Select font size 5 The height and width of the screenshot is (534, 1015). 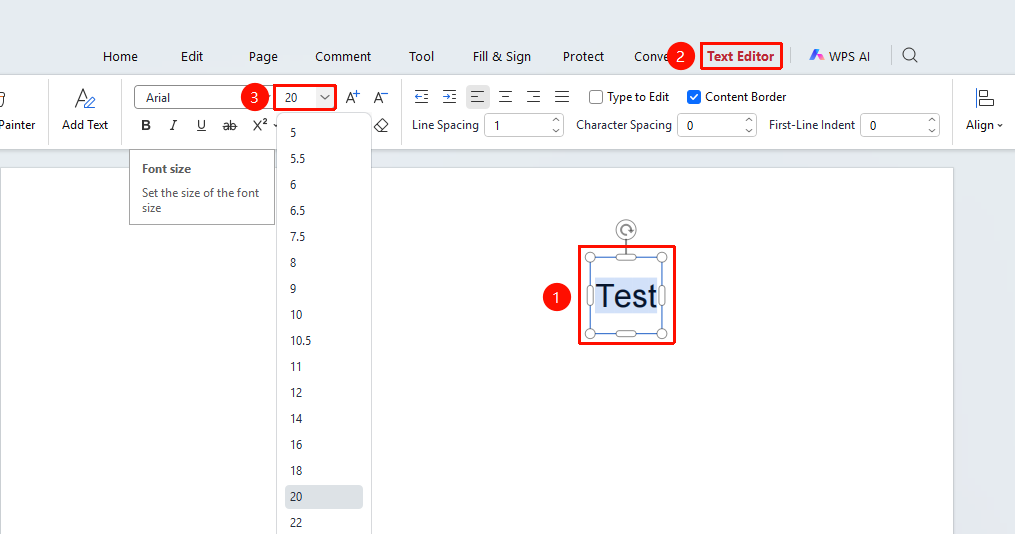(324, 133)
